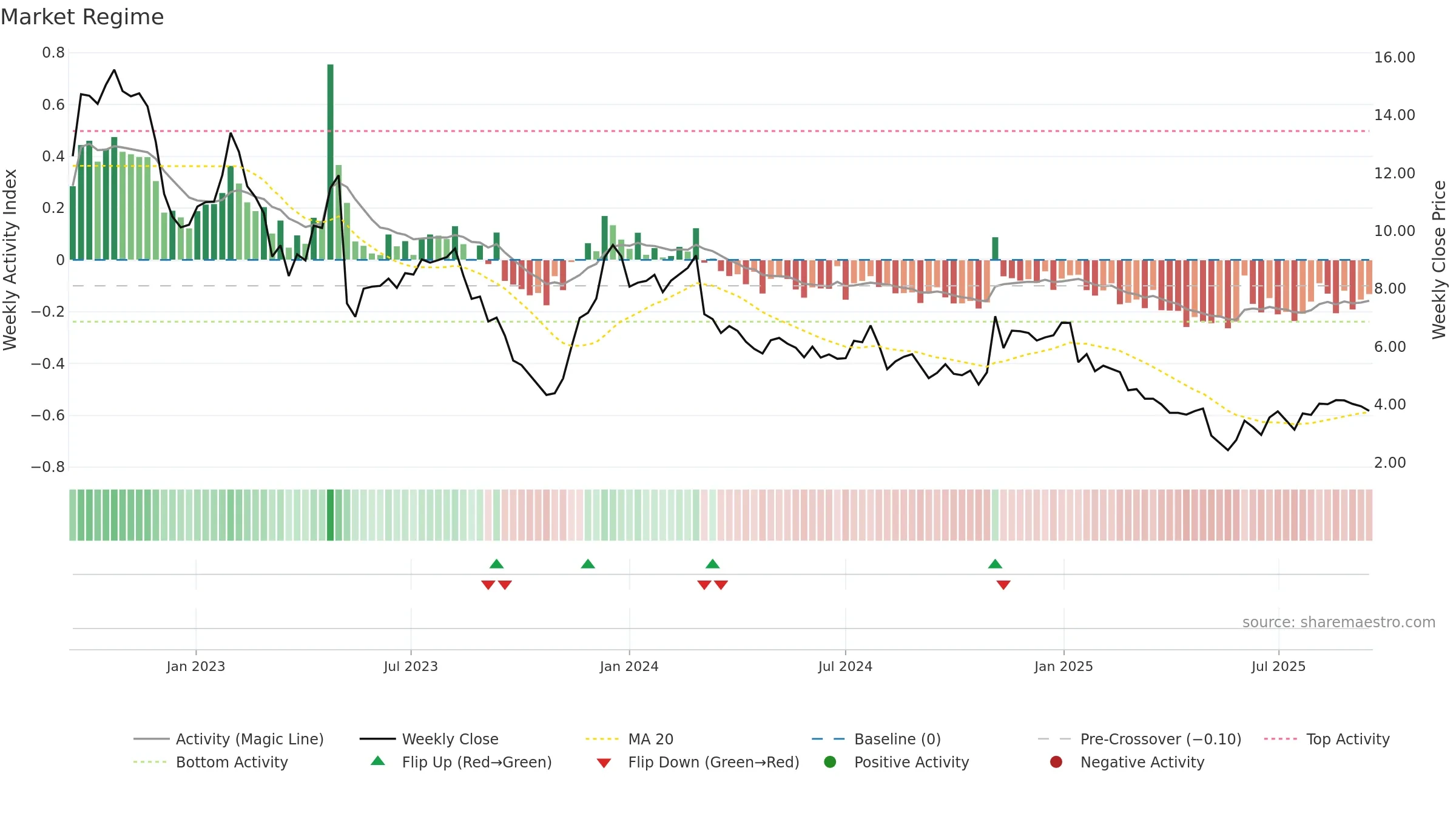The width and height of the screenshot is (1456, 819).
Task: Click the 2.00 price axis tick
Action: point(1390,463)
